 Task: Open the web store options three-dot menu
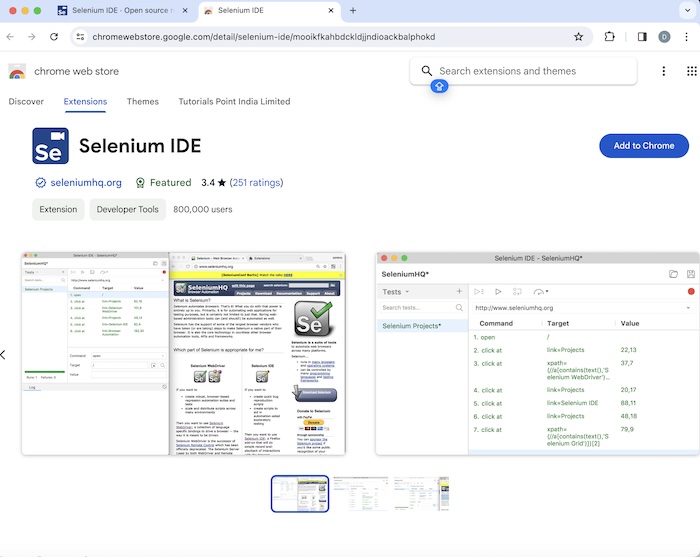pos(664,71)
